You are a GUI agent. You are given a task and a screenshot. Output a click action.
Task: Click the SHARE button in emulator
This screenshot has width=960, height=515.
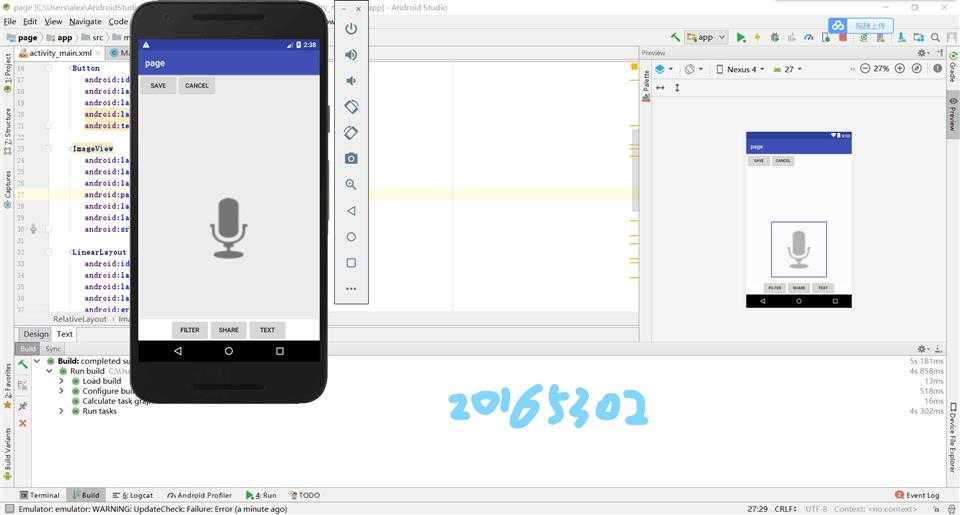pos(228,330)
